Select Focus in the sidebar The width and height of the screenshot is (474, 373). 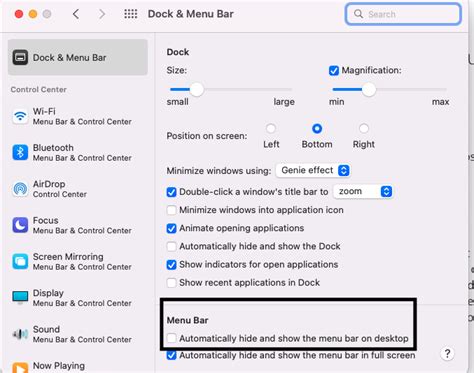[x=78, y=225]
